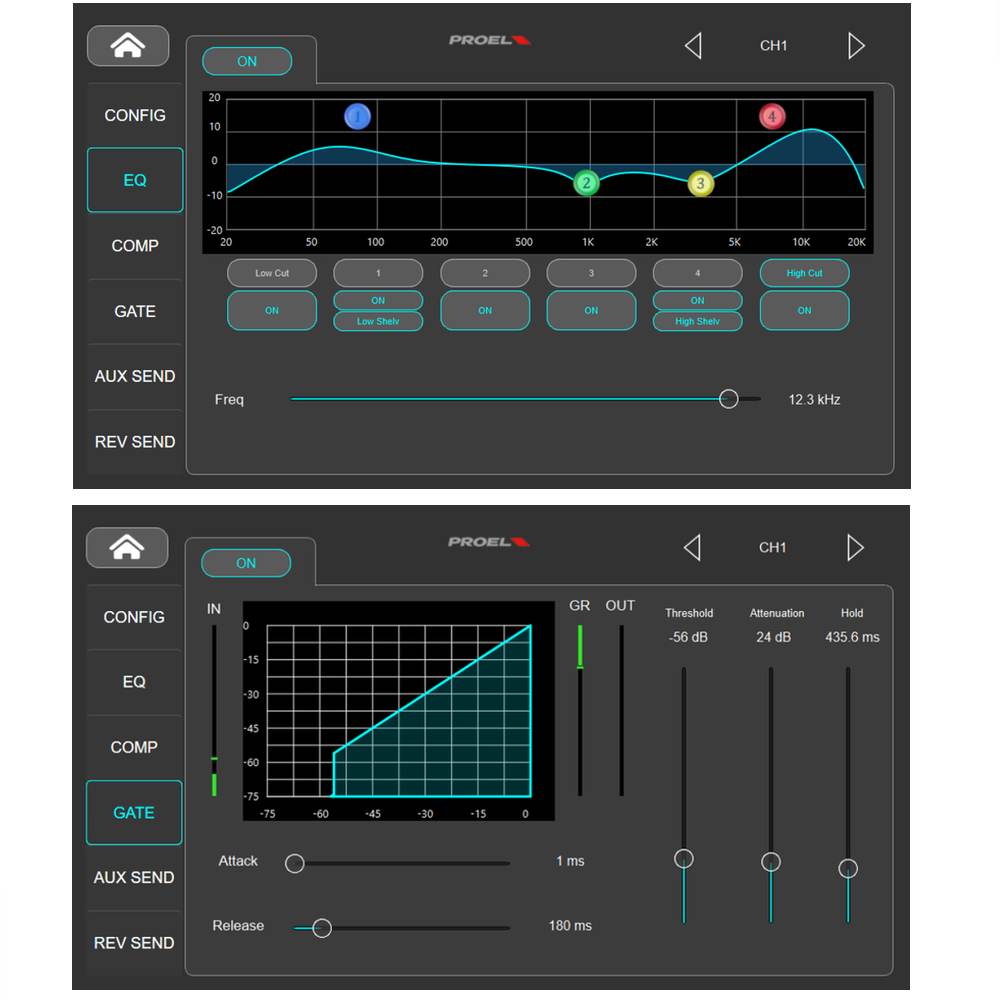Click the Freq slider handle

pyautogui.click(x=729, y=399)
